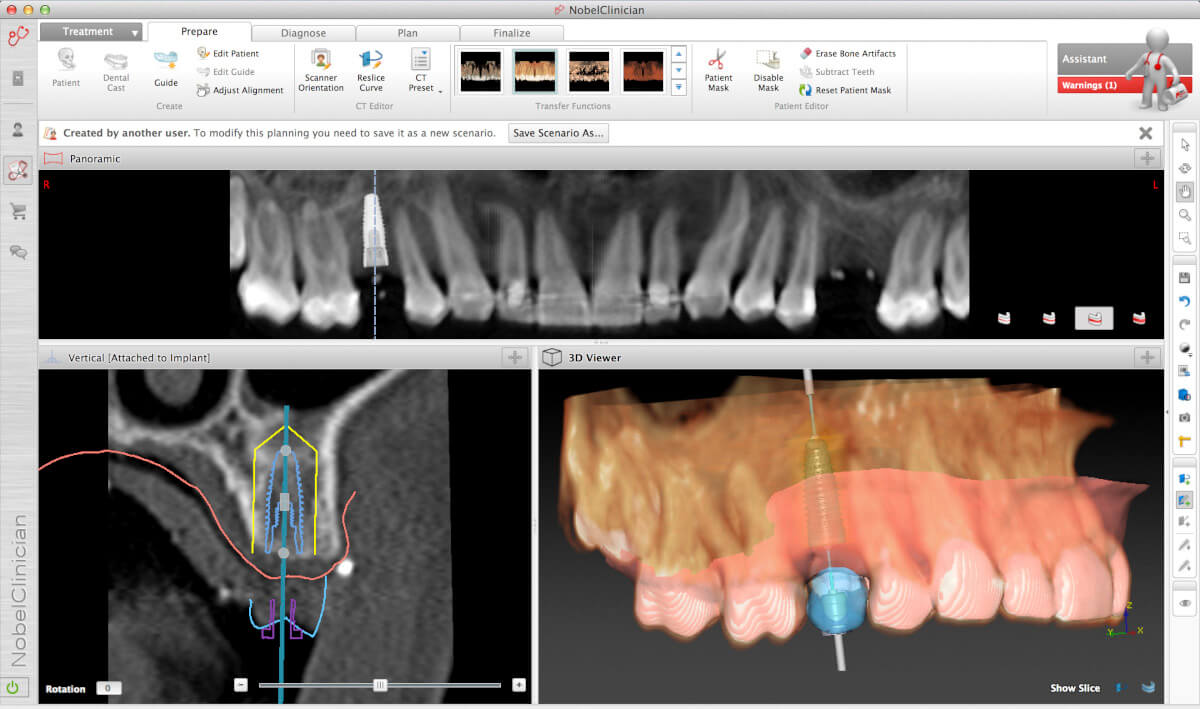Select the rotate view tool
1200x709 pixels.
pyautogui.click(x=1185, y=169)
